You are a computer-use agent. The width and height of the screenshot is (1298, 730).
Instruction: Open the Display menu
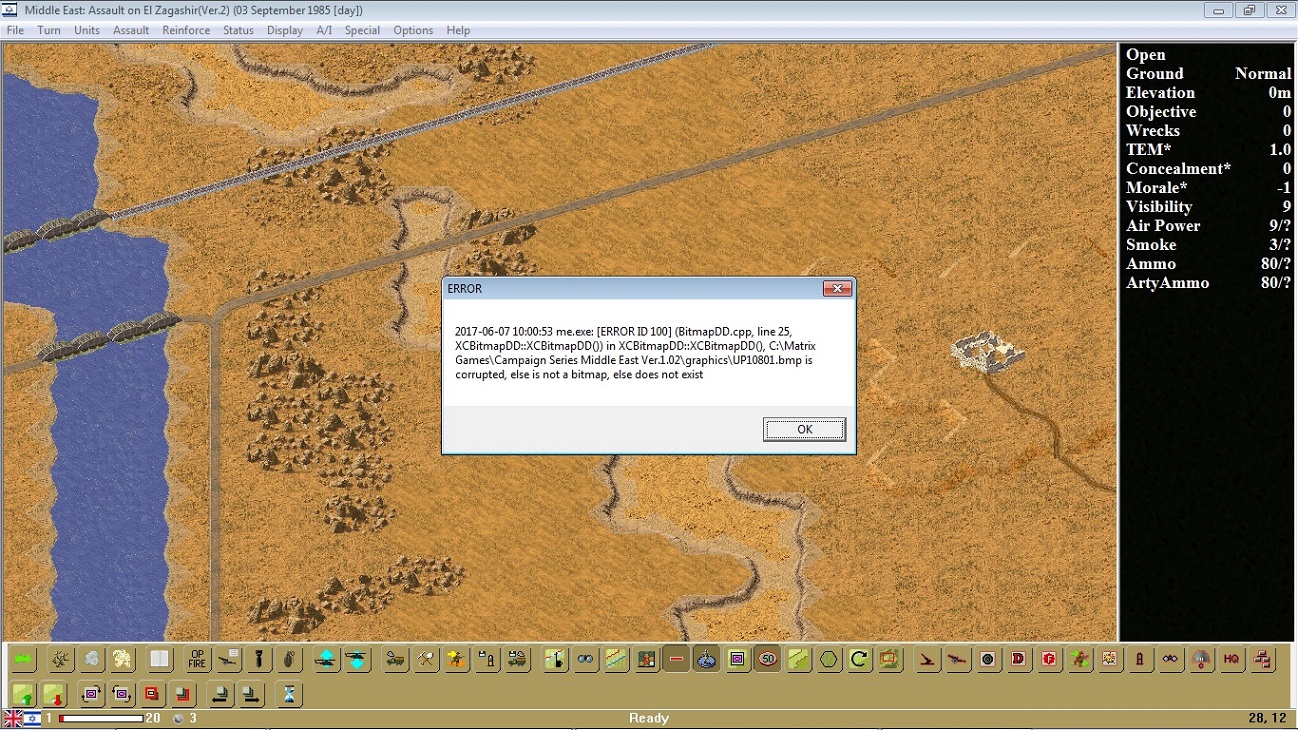[x=285, y=30]
